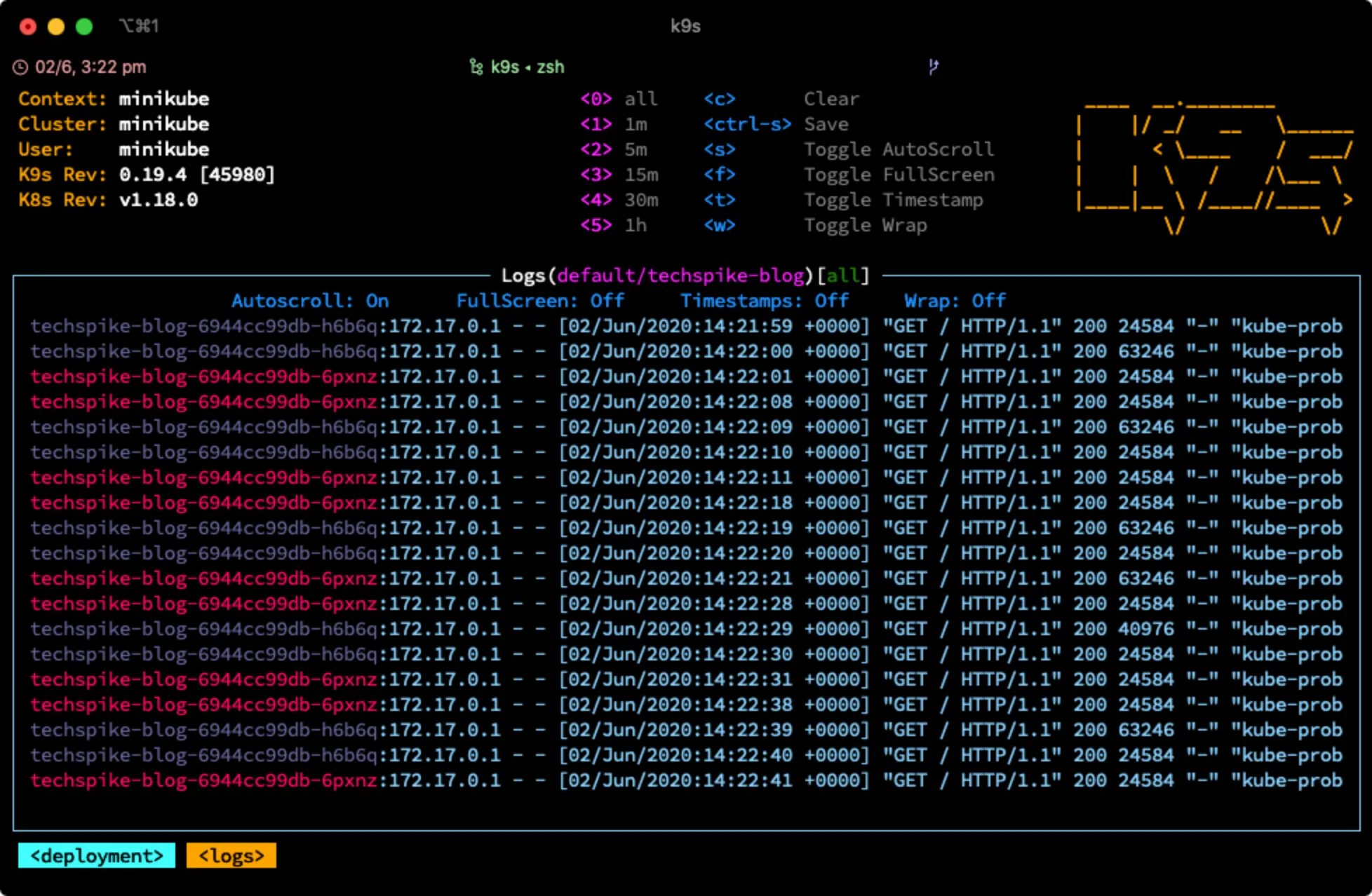Click <s> Toggle AutoScroll shortcut

tap(849, 149)
